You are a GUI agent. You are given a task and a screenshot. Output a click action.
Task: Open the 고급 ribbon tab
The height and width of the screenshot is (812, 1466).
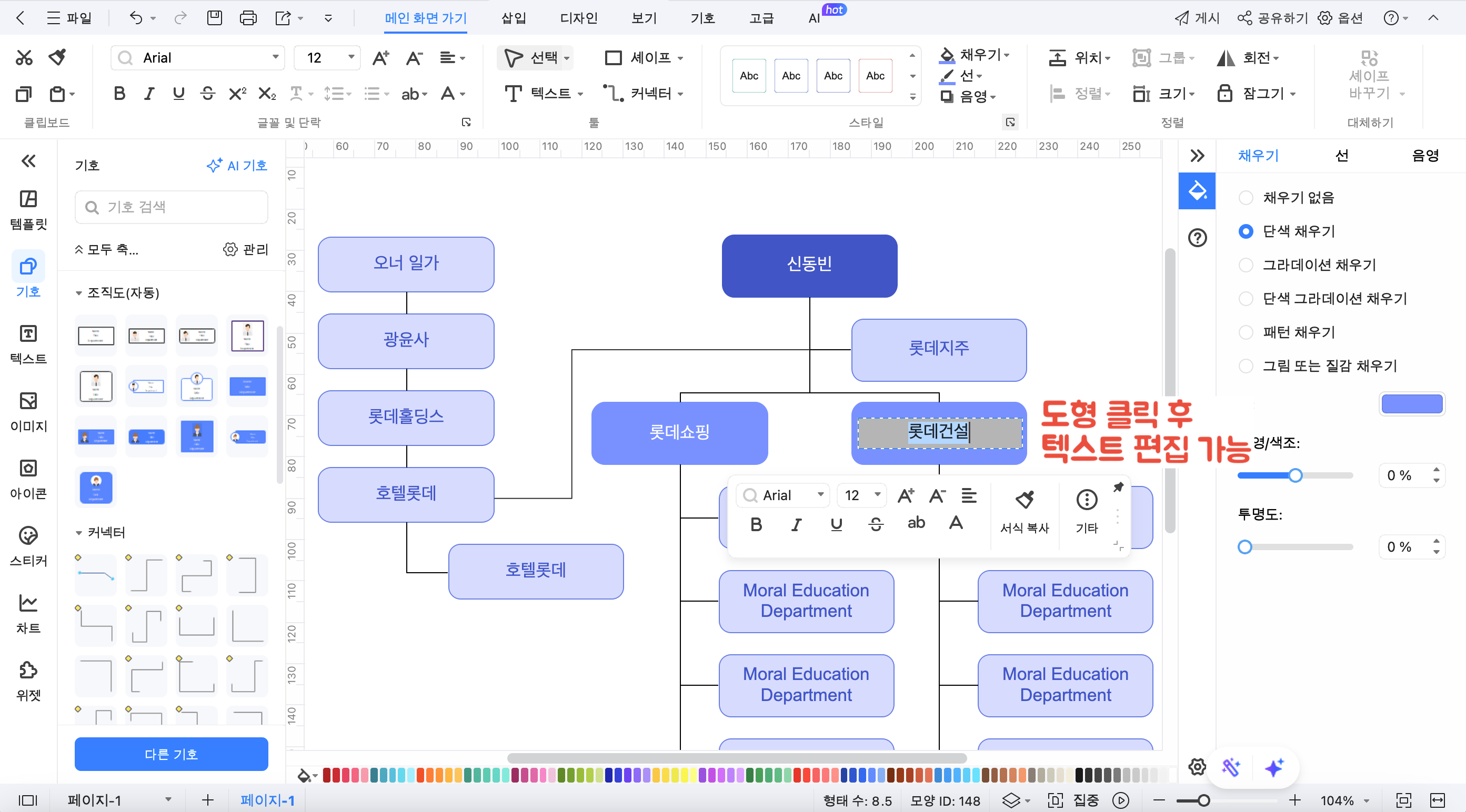[x=761, y=18]
